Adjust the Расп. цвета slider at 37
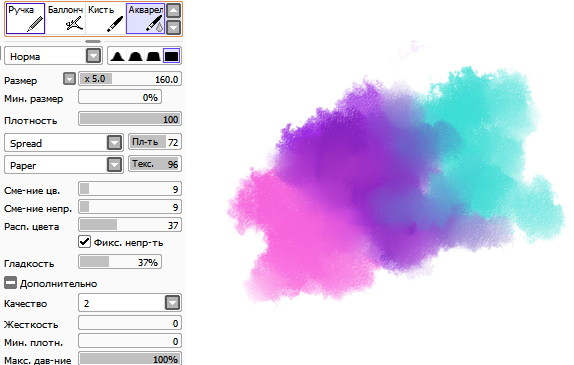 [x=130, y=225]
